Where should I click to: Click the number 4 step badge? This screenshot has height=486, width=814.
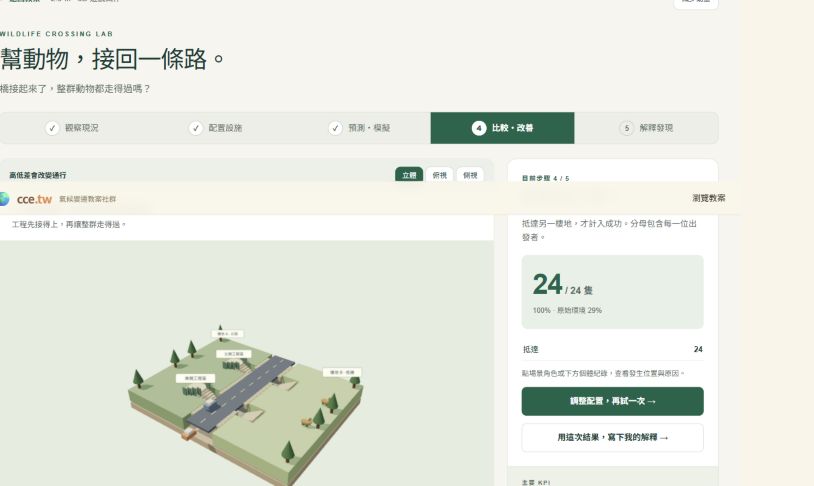tap(479, 128)
